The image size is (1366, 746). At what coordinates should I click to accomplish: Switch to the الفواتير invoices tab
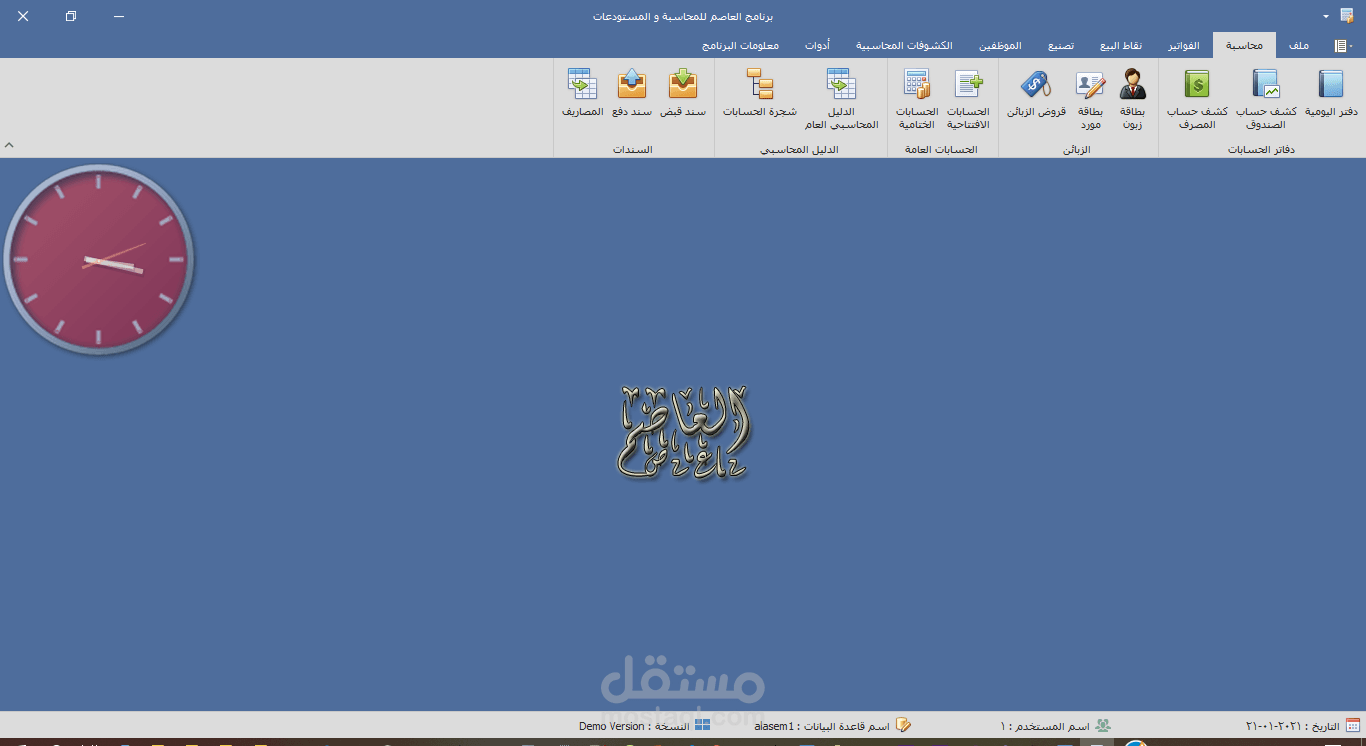pyautogui.click(x=1184, y=46)
